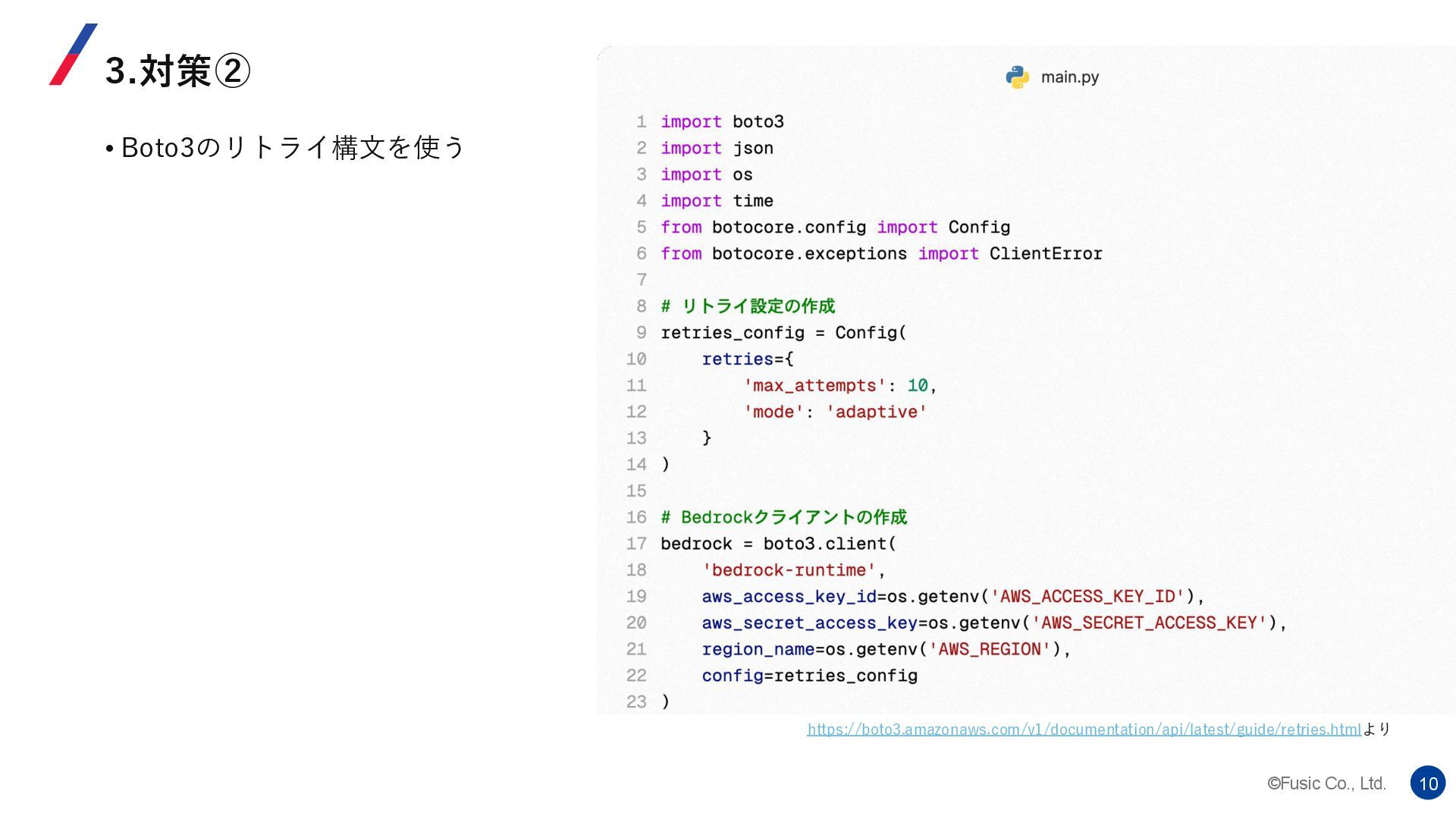Click the line importing ClientError

(x=881, y=254)
